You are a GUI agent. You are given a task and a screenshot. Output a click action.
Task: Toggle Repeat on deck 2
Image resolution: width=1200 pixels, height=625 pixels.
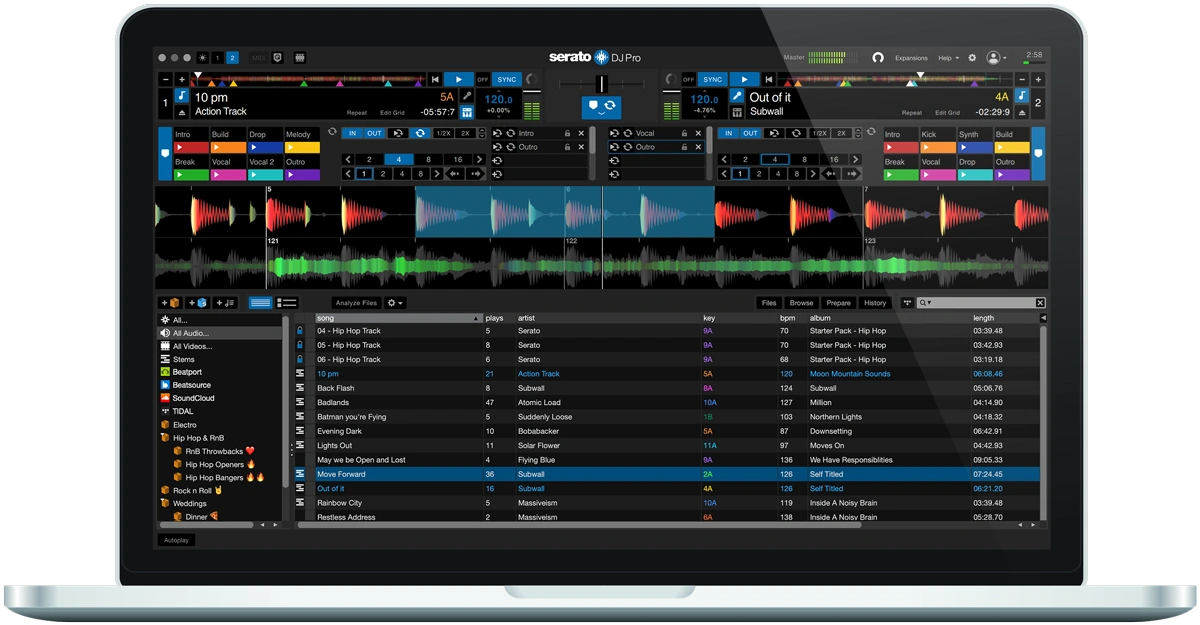(x=911, y=113)
